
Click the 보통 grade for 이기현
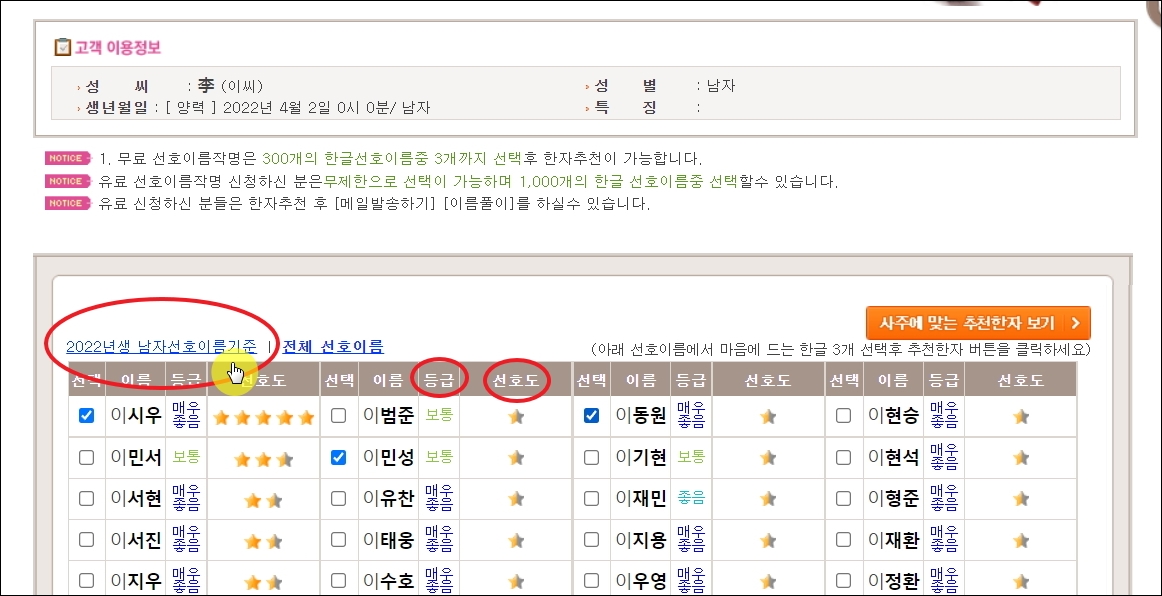691,457
